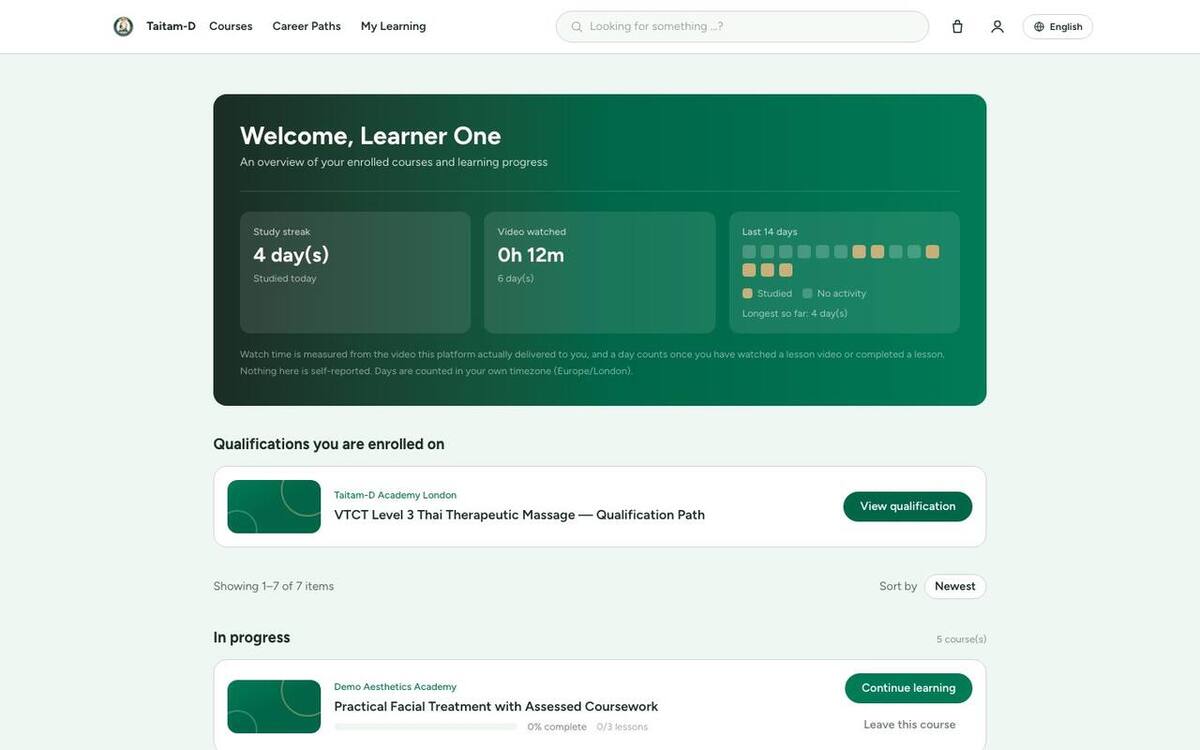Open the Sort by Newest dropdown
1200x750 pixels.
coord(955,587)
